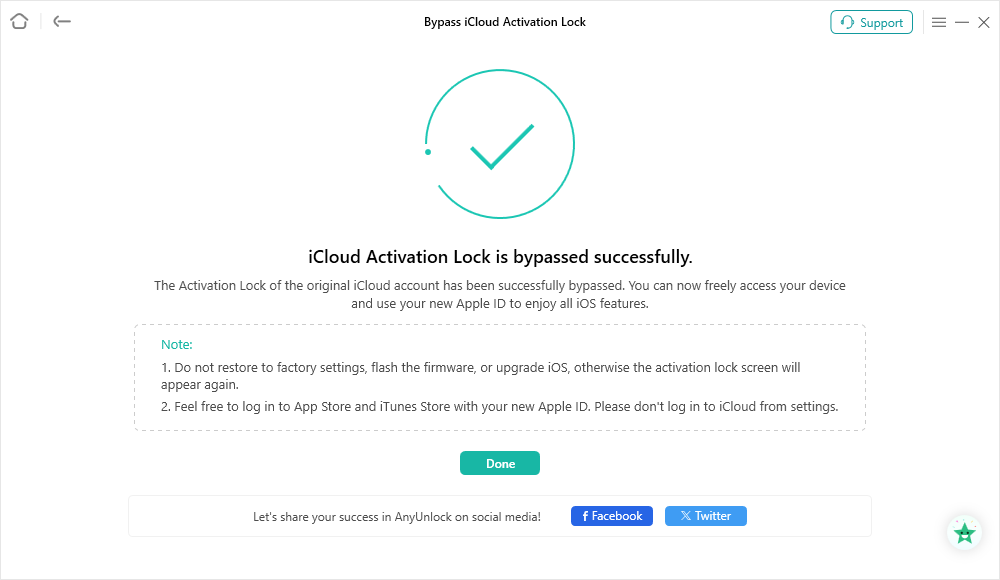
Task: Go to the home screen icon
Action: tap(19, 22)
